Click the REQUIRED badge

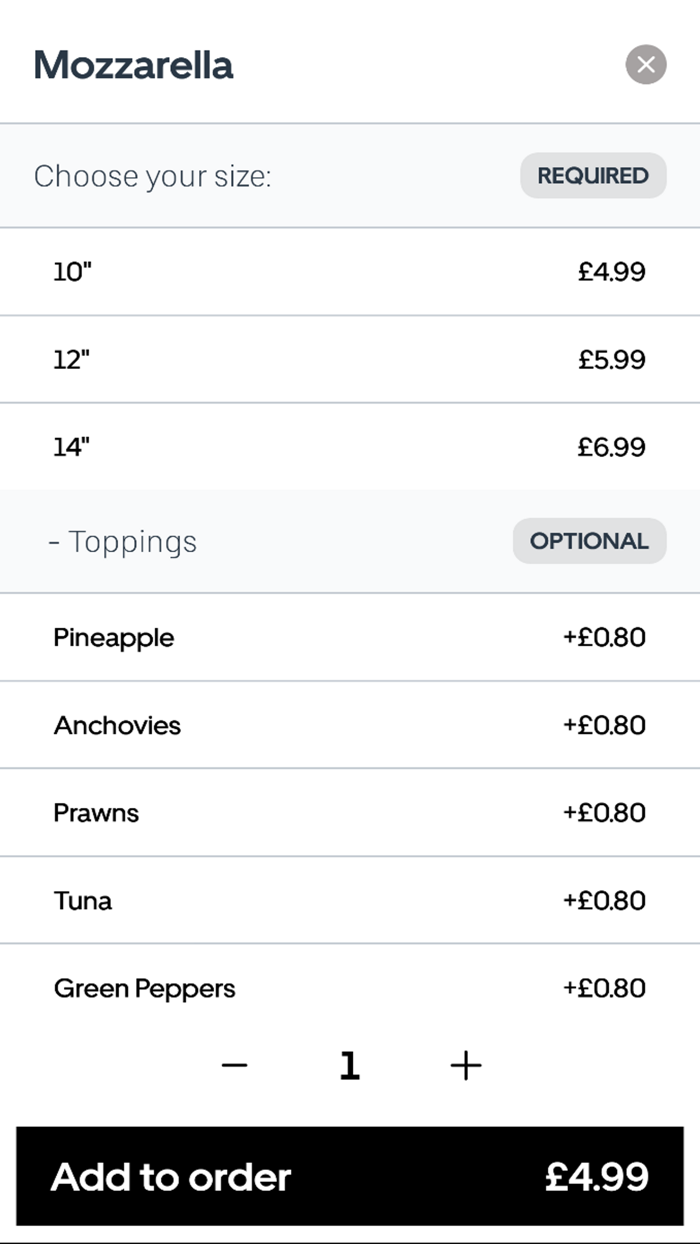[593, 176]
